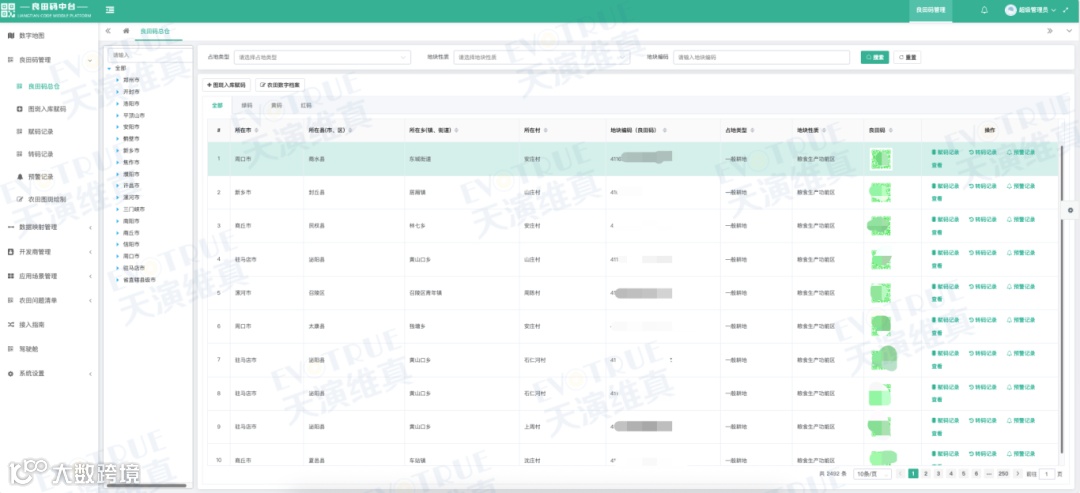
Task: Click the 农田数字档案 button
Action: [280, 85]
